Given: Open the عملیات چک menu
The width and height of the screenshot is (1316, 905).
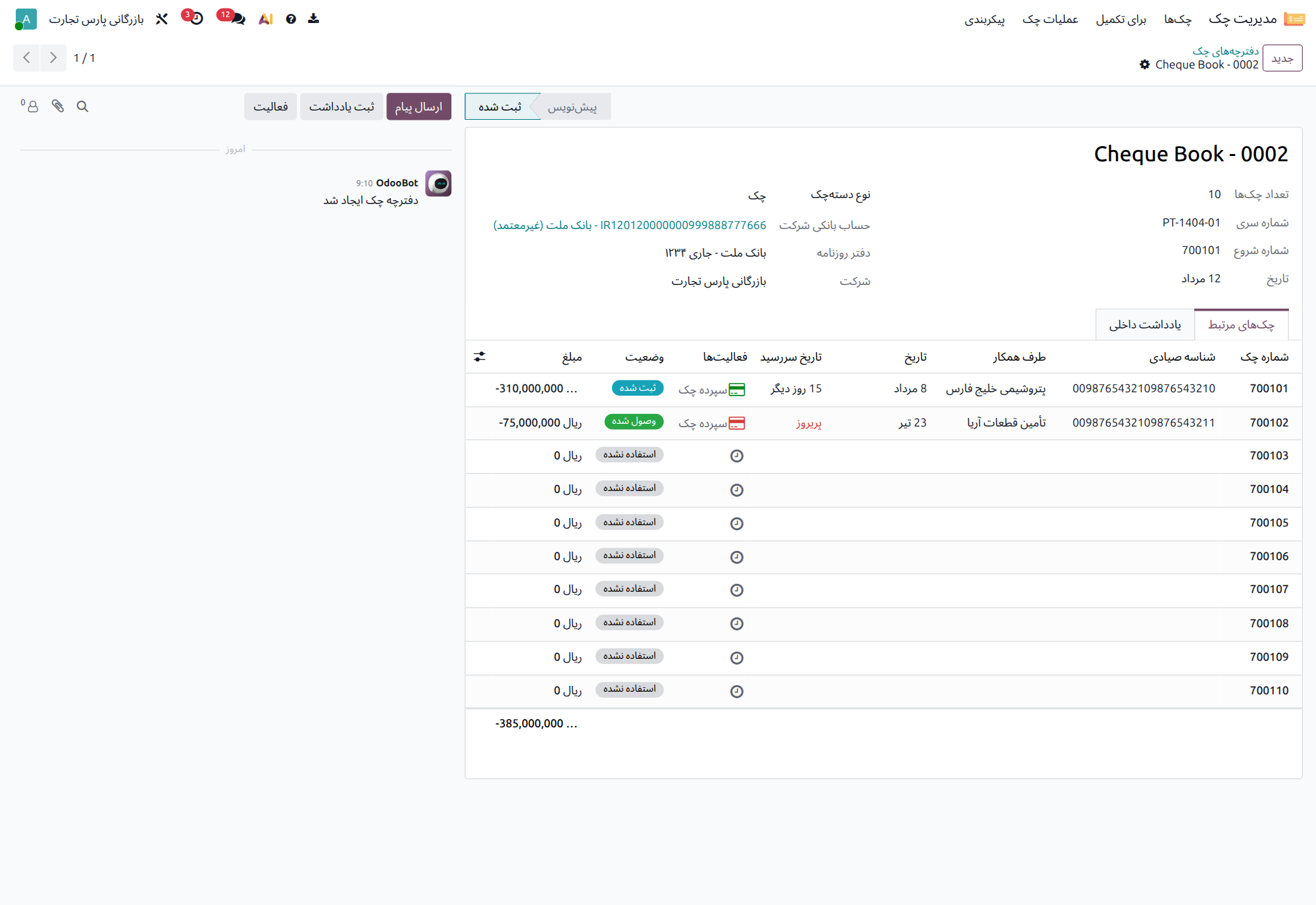Looking at the screenshot, I should point(1050,19).
